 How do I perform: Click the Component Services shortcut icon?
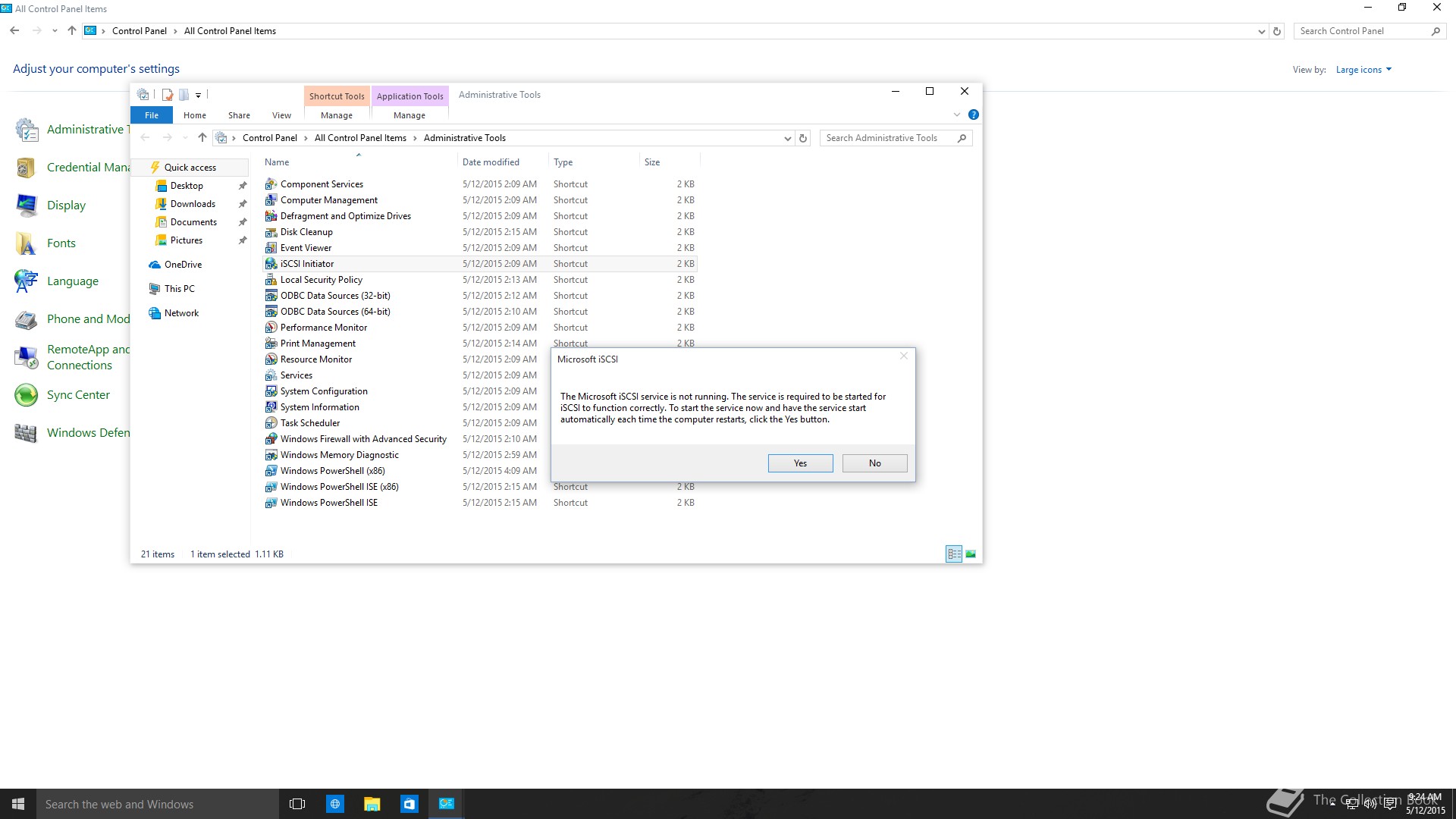(271, 184)
